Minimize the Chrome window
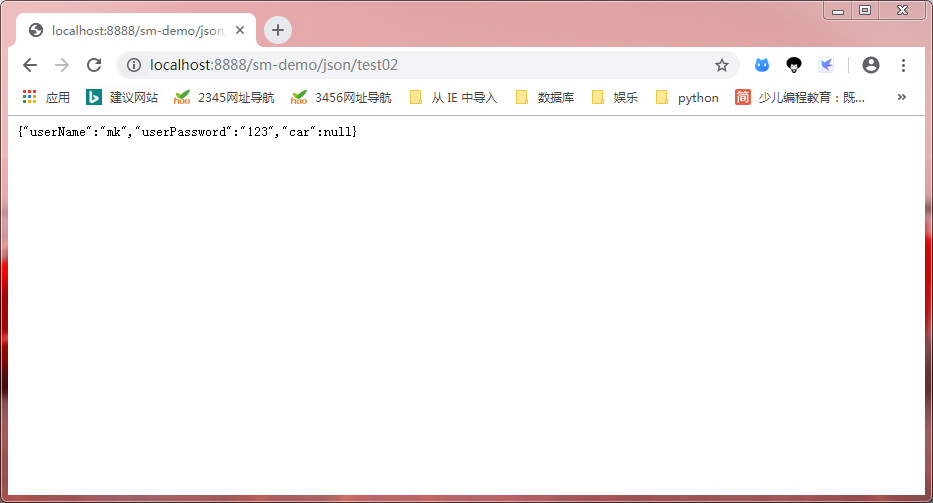The height and width of the screenshot is (503, 933). coord(838,11)
